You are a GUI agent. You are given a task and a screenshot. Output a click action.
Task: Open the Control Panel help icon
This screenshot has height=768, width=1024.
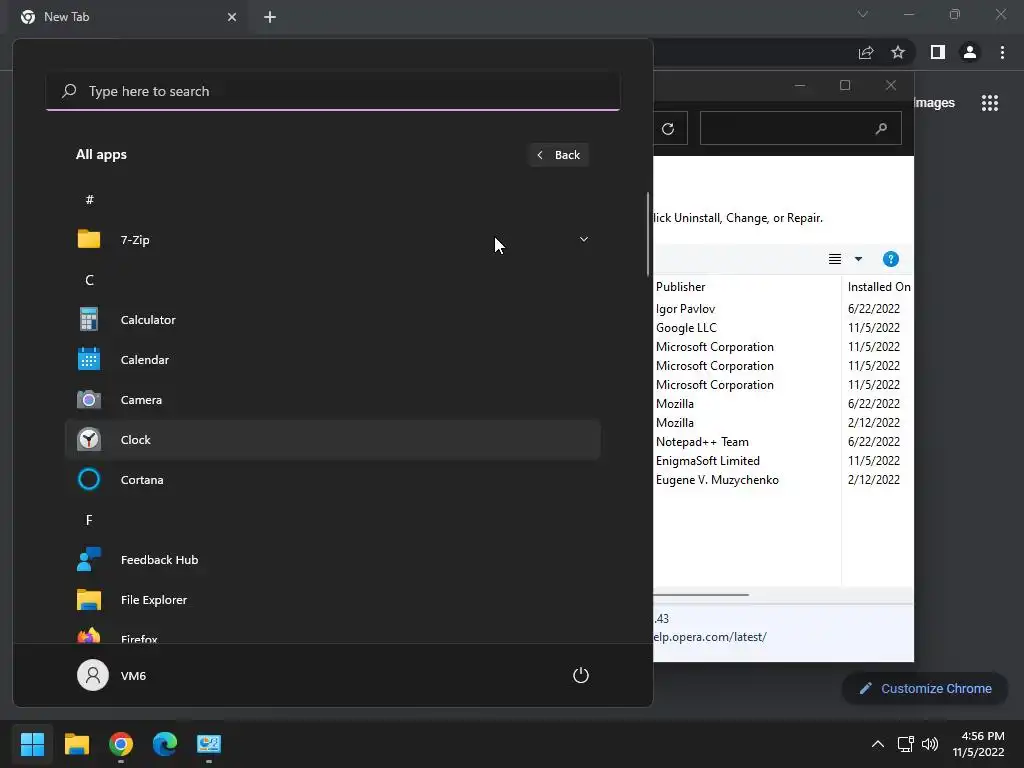(890, 259)
